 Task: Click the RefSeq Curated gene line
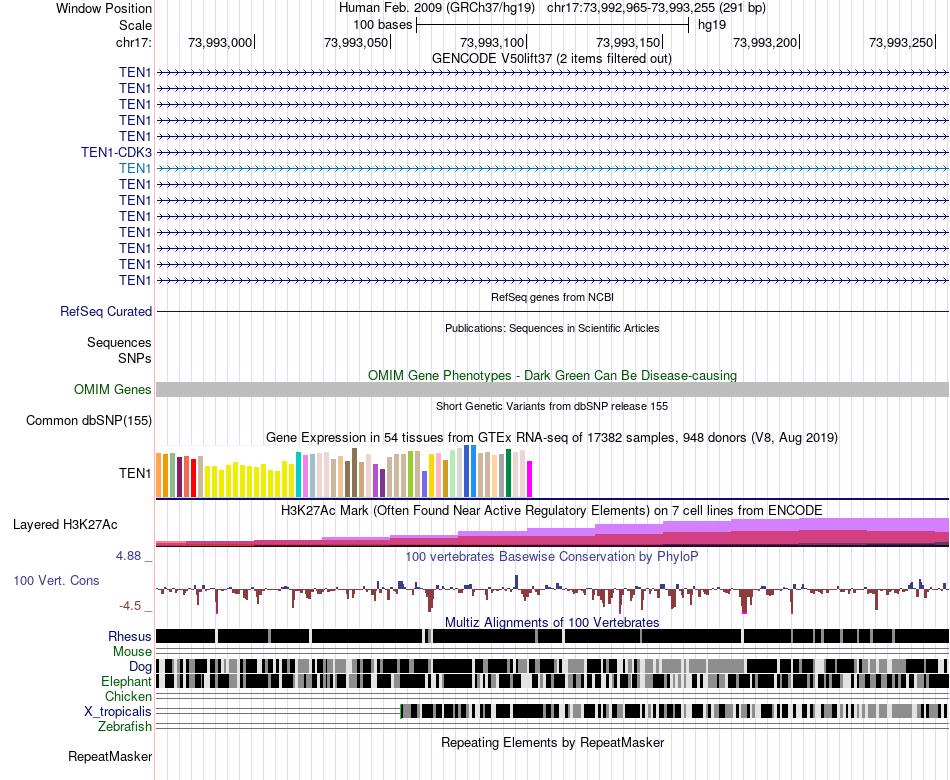tap(553, 312)
